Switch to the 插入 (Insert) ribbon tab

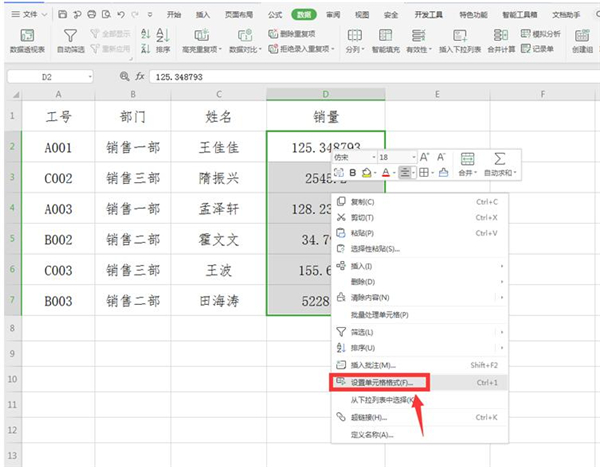203,15
